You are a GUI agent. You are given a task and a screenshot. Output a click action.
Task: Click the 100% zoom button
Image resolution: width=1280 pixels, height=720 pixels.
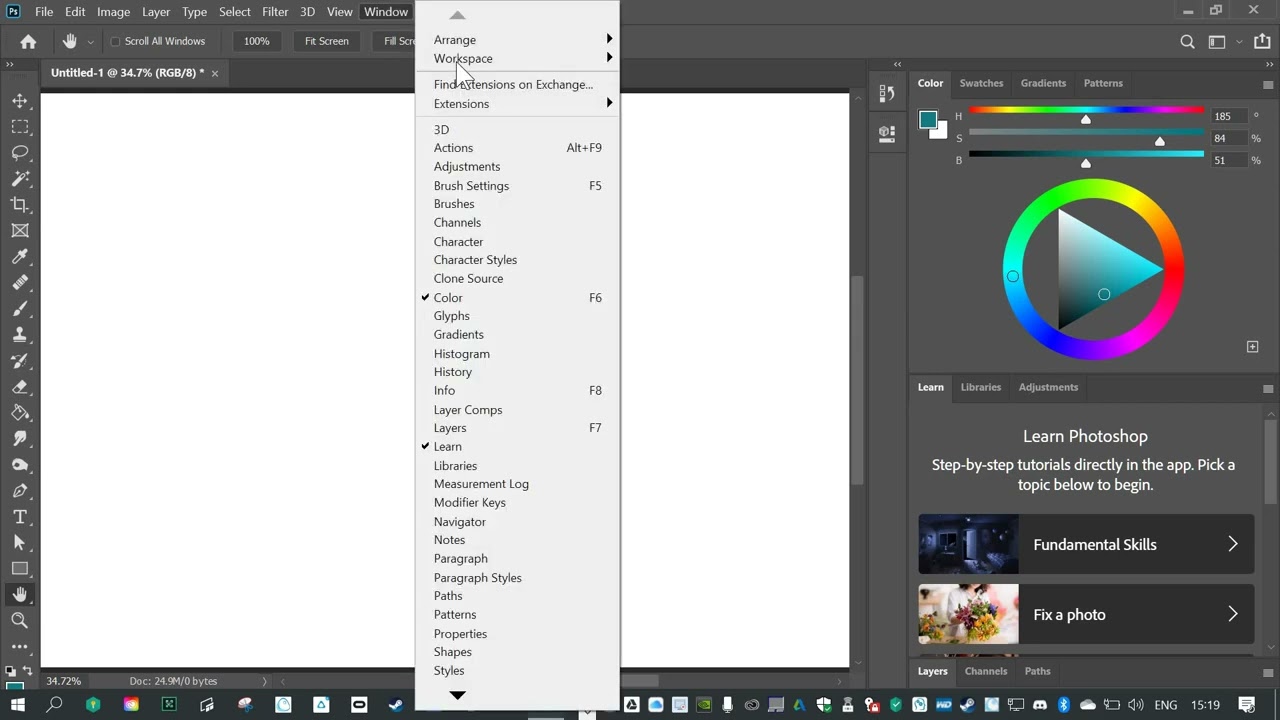pyautogui.click(x=257, y=41)
